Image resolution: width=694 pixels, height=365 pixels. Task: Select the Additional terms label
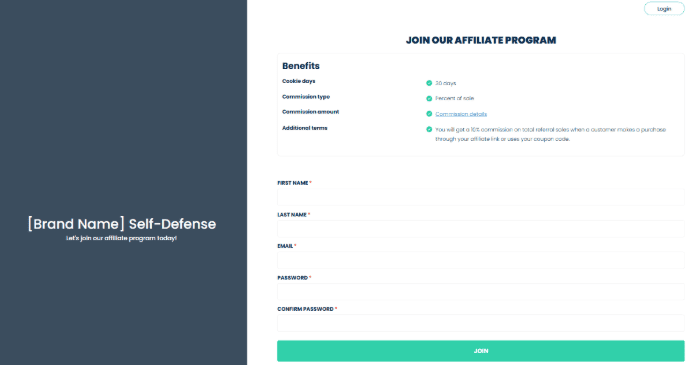[305, 128]
